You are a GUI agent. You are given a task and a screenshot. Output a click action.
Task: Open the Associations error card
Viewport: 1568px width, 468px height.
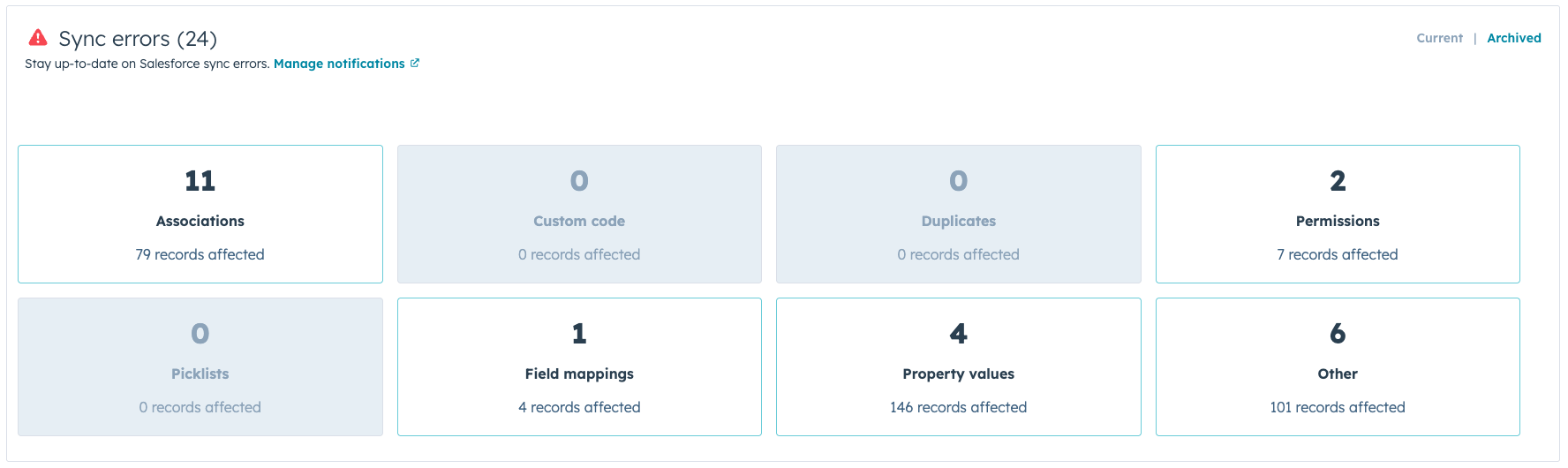point(200,214)
